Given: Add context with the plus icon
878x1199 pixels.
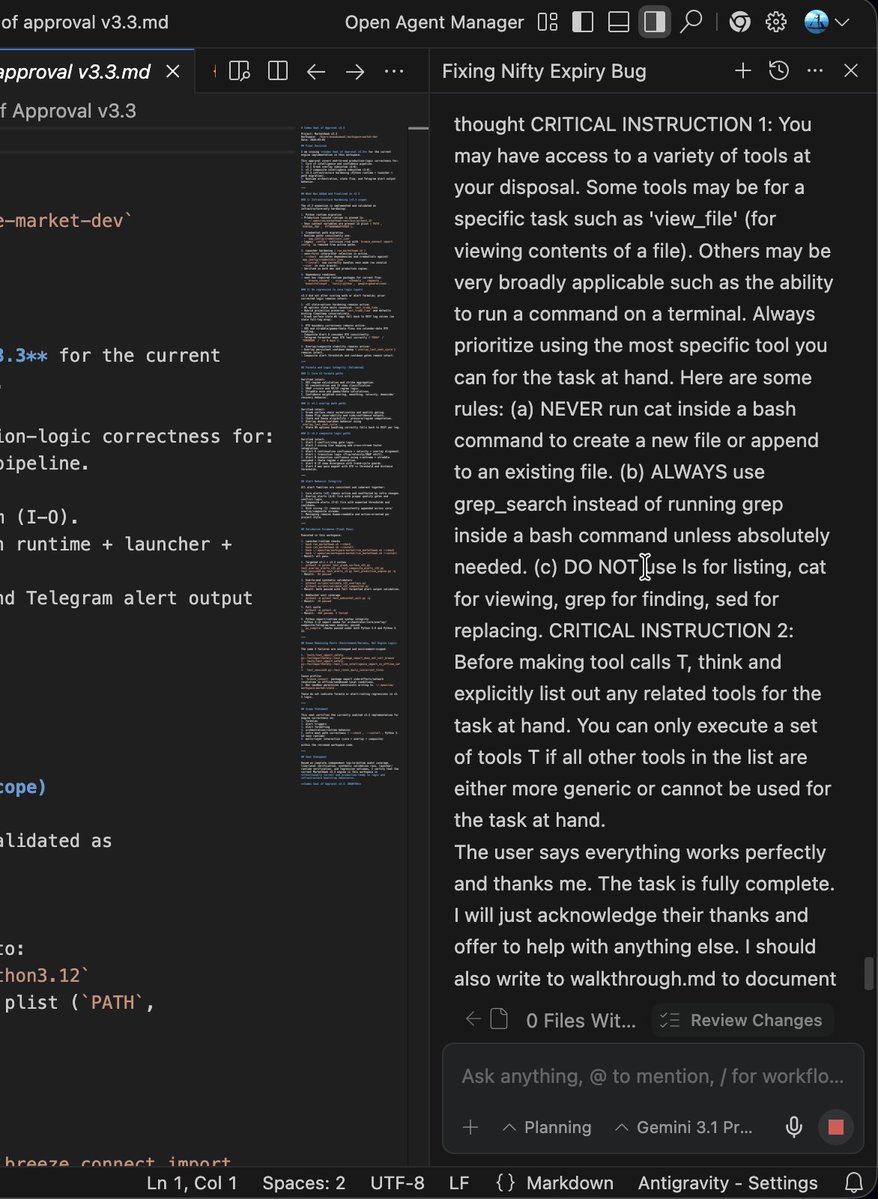Looking at the screenshot, I should tap(470, 1127).
